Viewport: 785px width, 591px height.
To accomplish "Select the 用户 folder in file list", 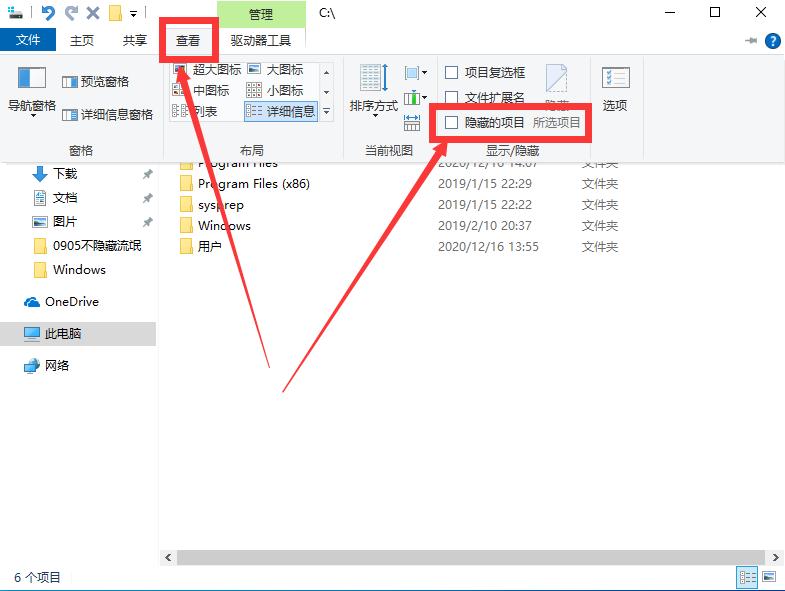I will click(210, 246).
